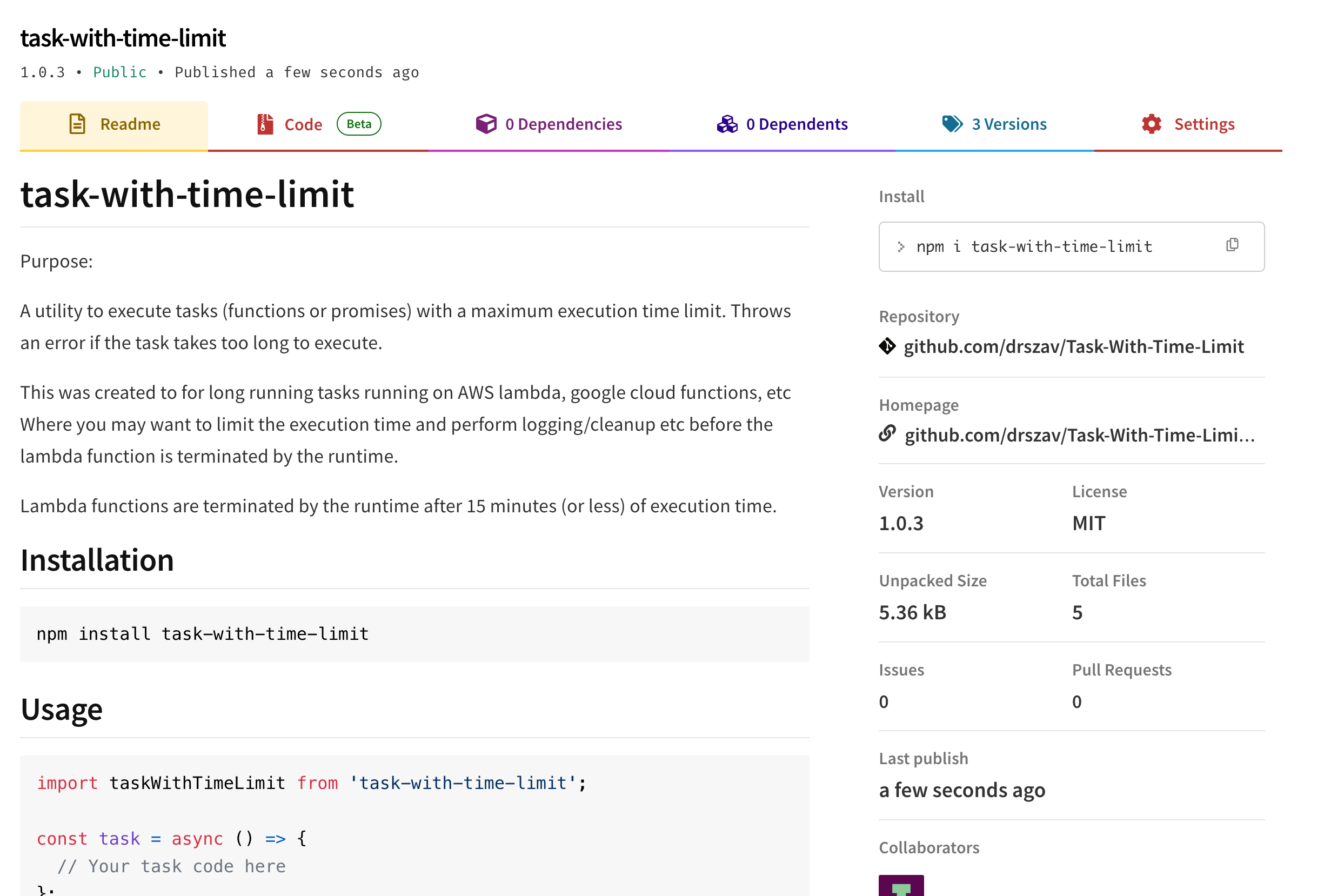
Task: Click the const task = async code line
Action: (x=171, y=839)
